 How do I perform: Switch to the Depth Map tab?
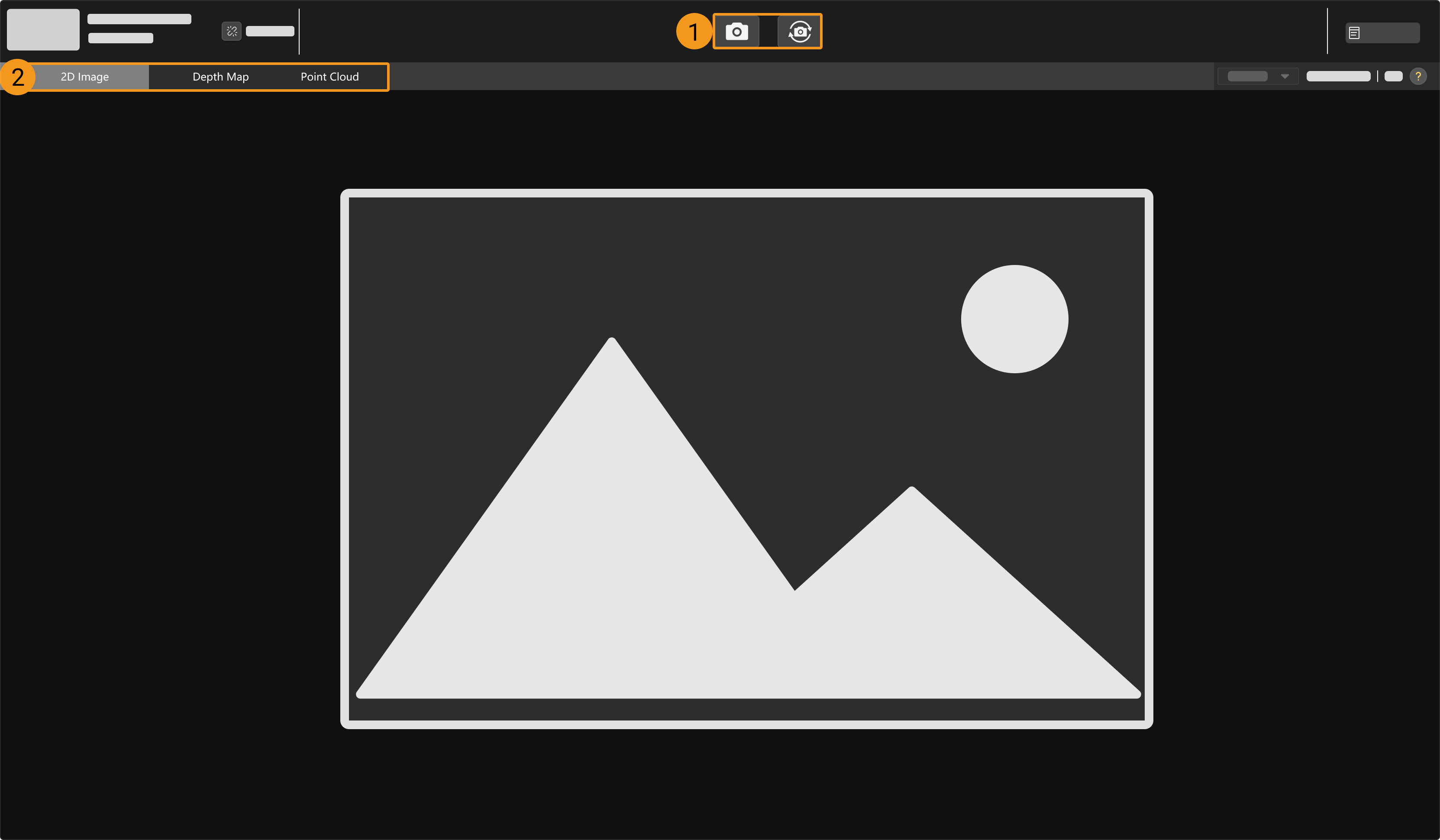tap(220, 77)
